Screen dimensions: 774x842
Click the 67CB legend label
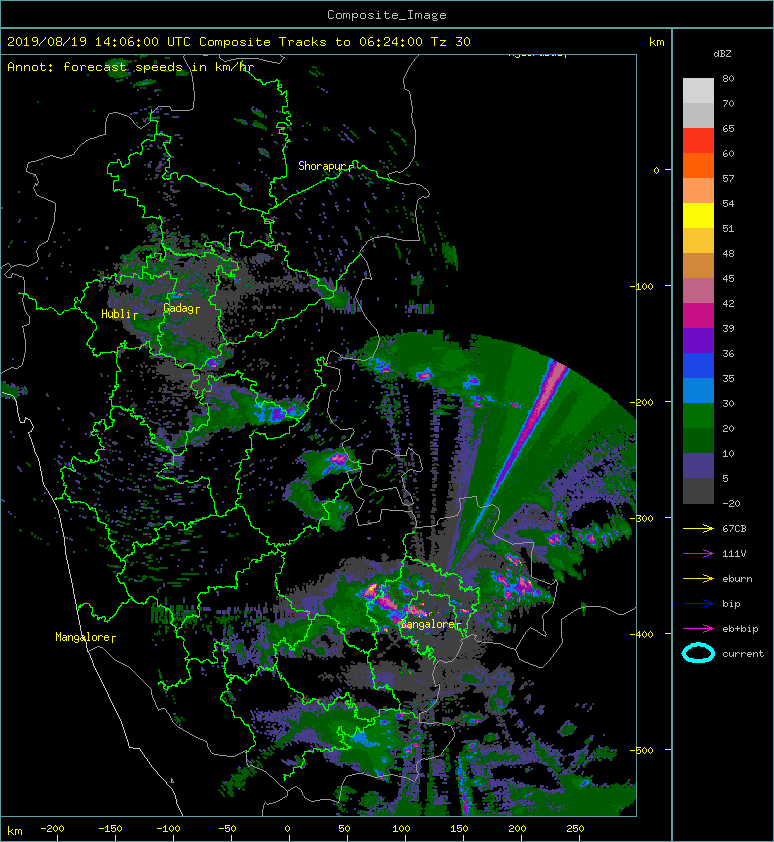pos(734,528)
